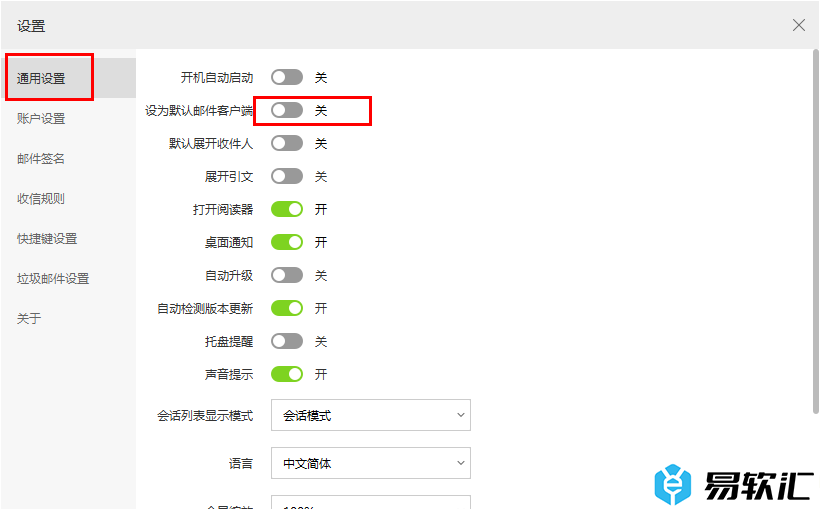Click the settings panel vertical scrollbar
The width and height of the screenshot is (820, 510).
tap(815, 231)
